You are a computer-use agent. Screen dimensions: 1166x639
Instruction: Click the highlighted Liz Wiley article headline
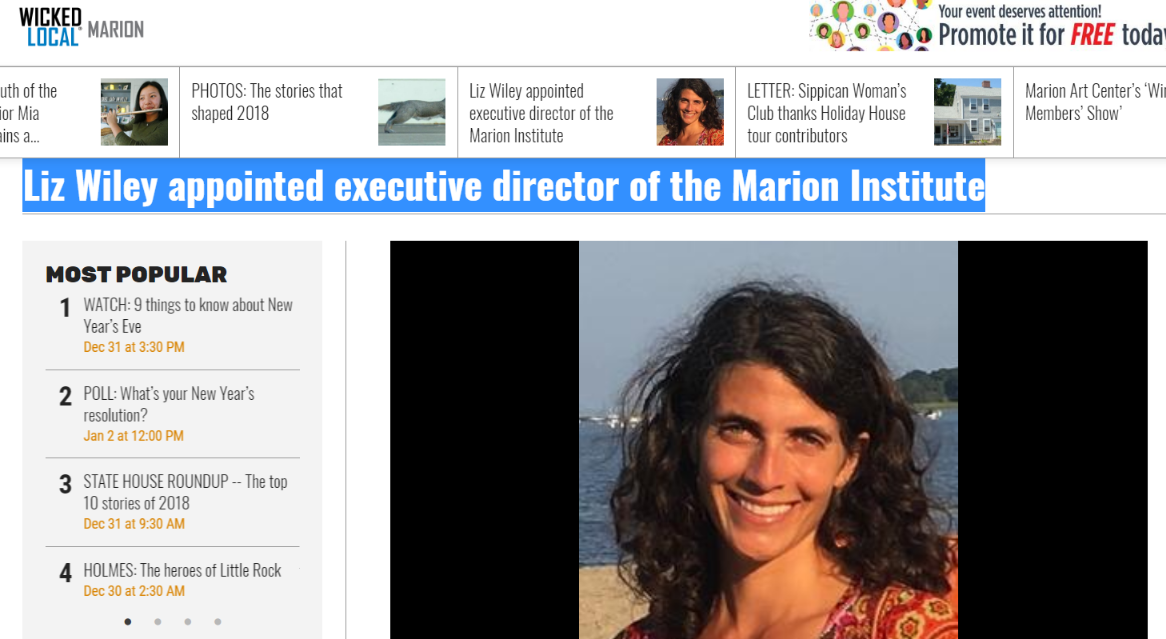(503, 185)
